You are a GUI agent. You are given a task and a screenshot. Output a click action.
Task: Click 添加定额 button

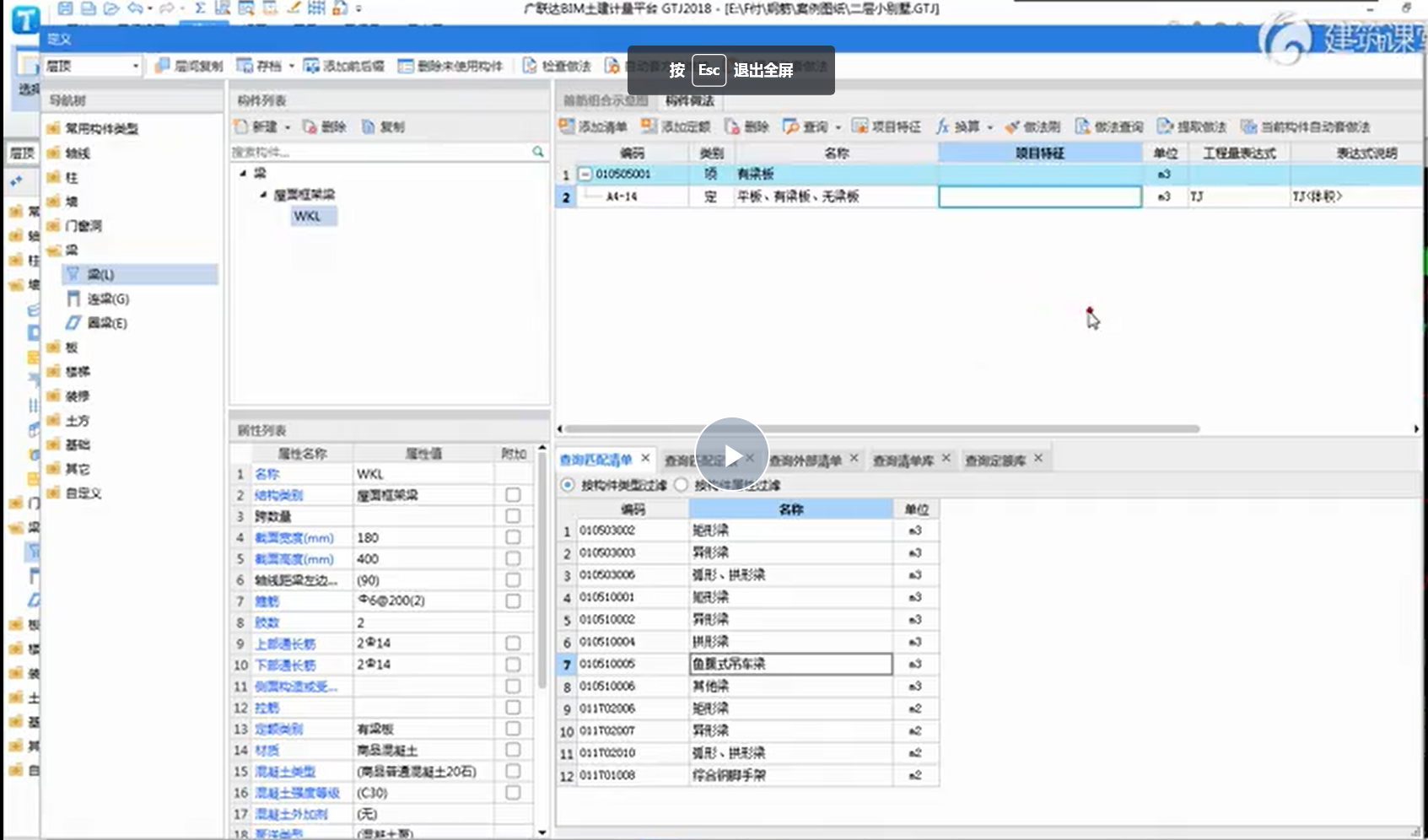point(676,127)
